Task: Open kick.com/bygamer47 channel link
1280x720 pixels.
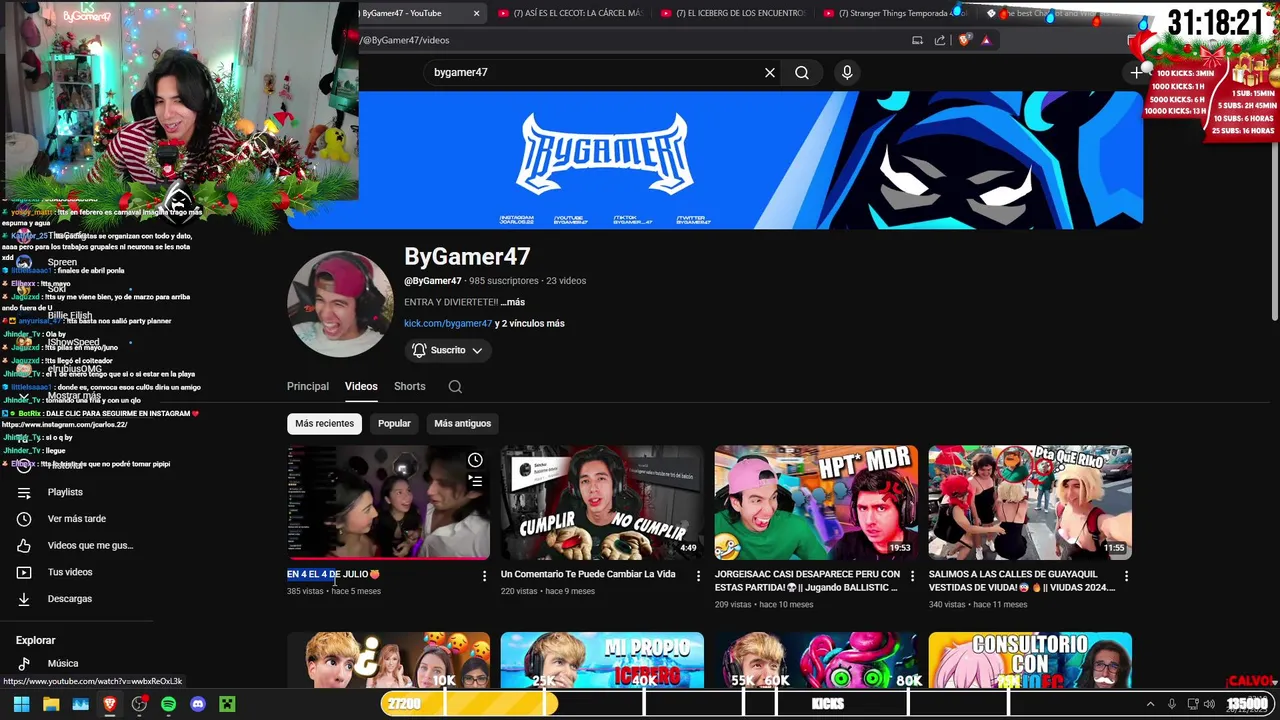Action: (448, 323)
